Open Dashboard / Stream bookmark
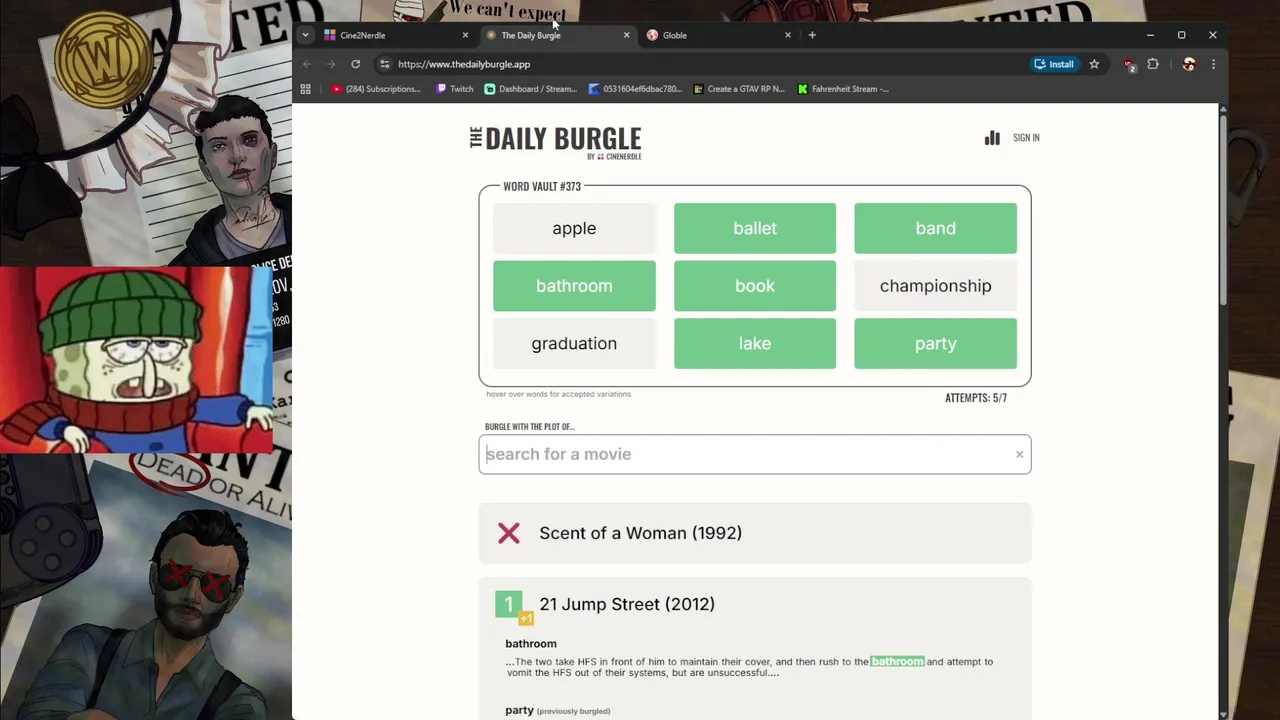Screen dimensions: 1280x720 click(530, 89)
